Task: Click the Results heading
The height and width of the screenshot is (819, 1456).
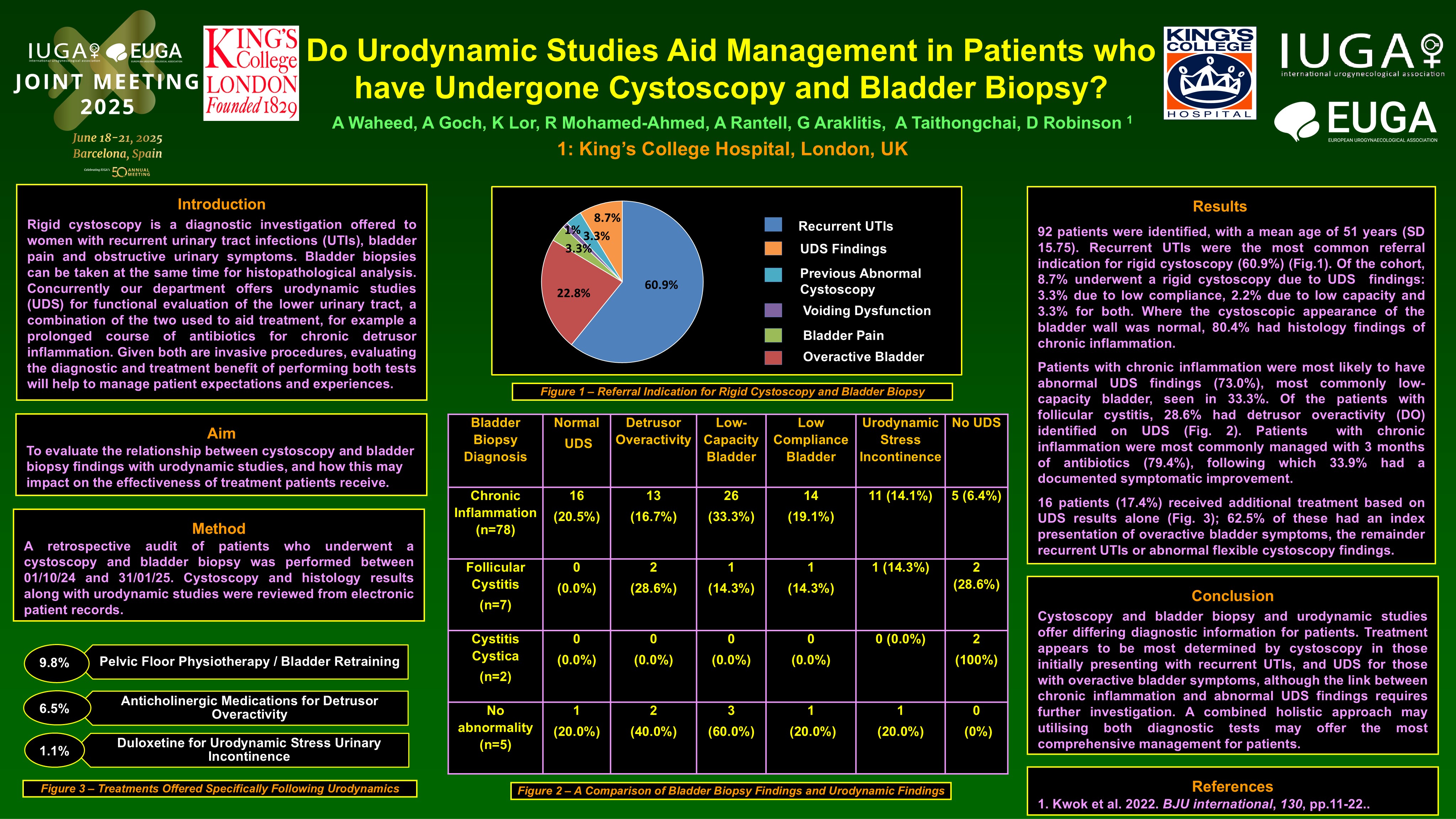Action: click(x=1220, y=206)
